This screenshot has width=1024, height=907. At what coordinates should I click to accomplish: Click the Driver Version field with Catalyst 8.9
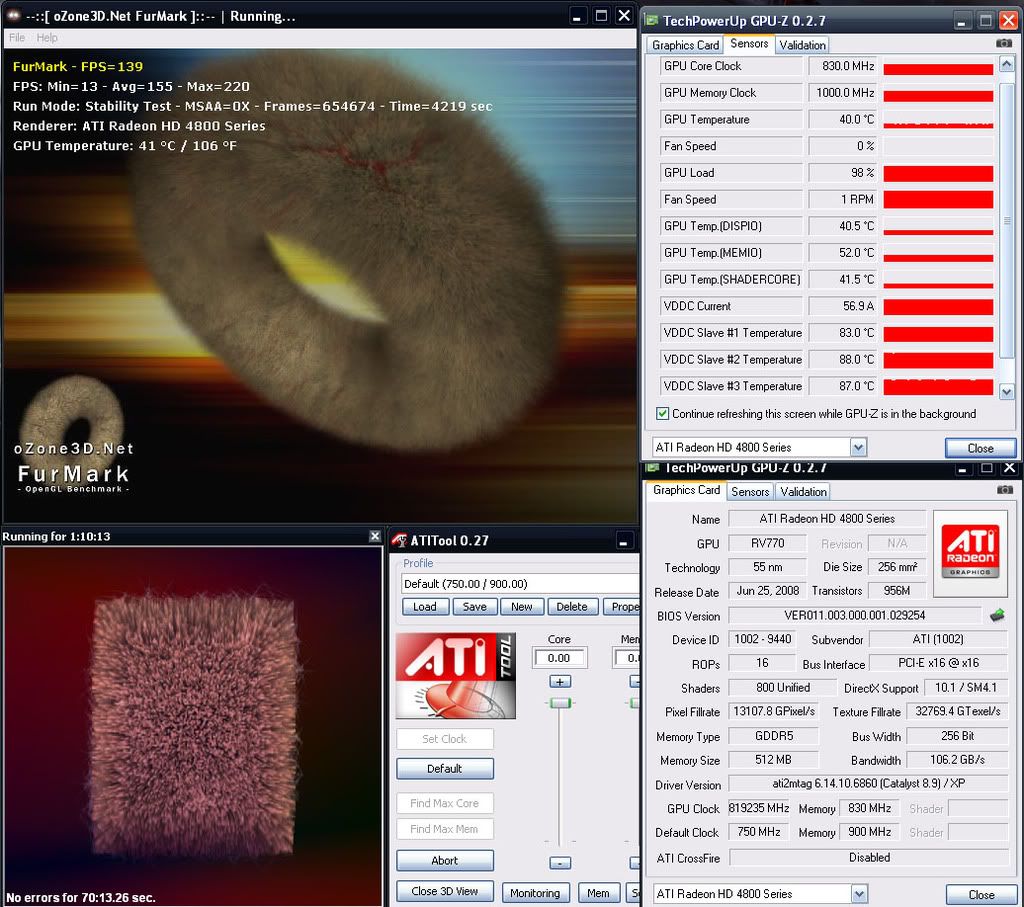click(868, 783)
